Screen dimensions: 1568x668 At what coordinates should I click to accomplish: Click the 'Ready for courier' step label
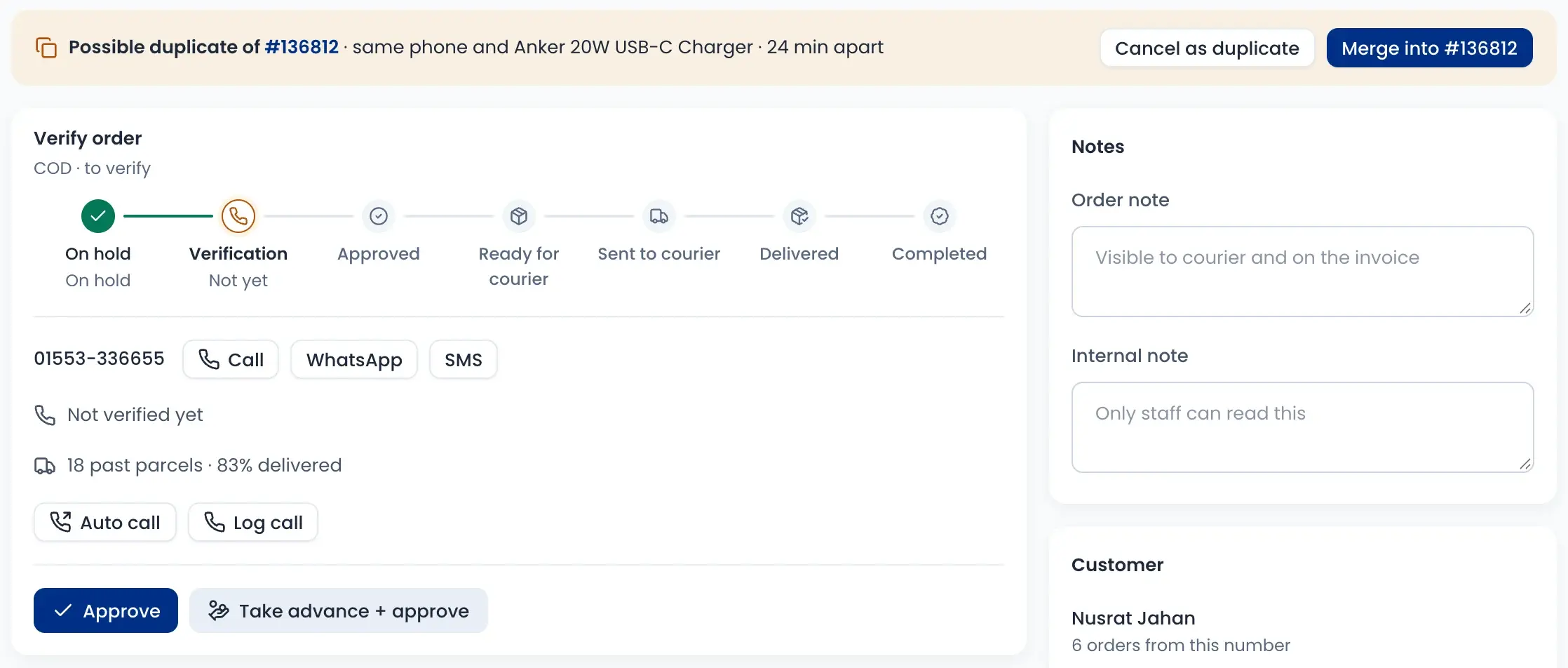click(519, 267)
